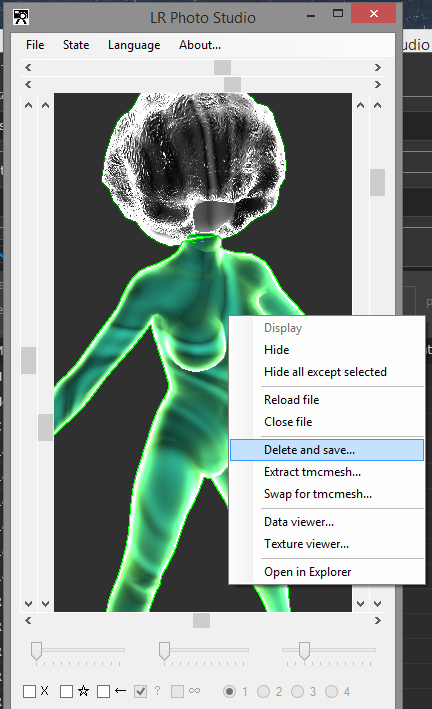Viewport: 432px width, 709px height.
Task: Click thumb of outer left vertical scrollbar
Action: tap(28, 360)
